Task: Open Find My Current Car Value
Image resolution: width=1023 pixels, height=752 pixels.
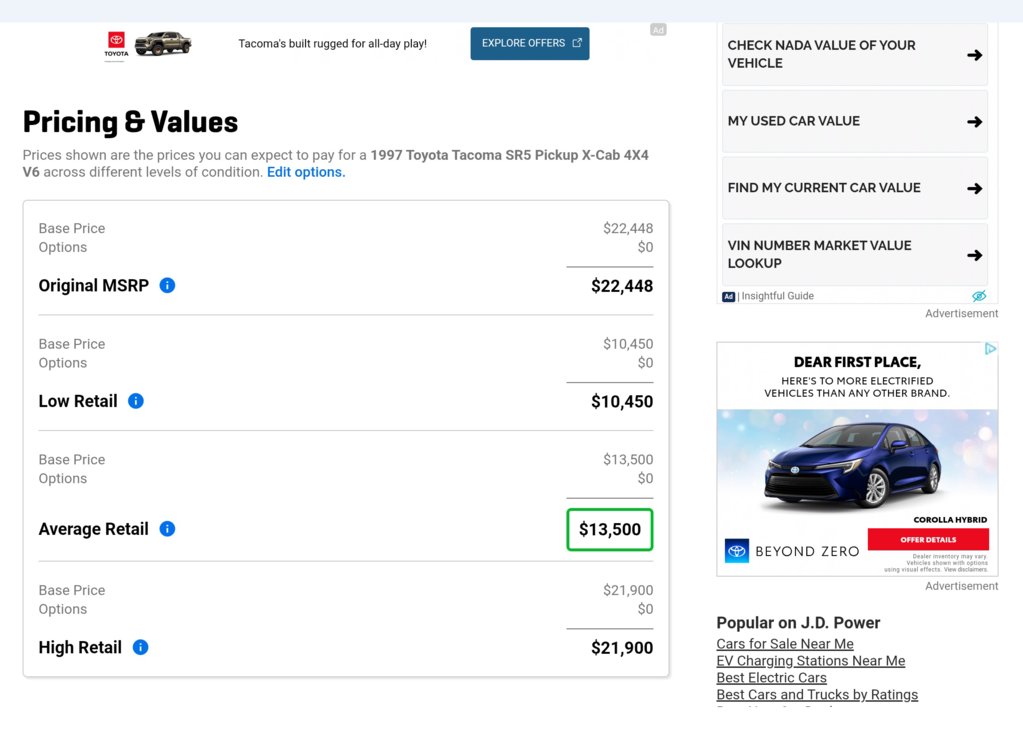Action: pos(855,188)
